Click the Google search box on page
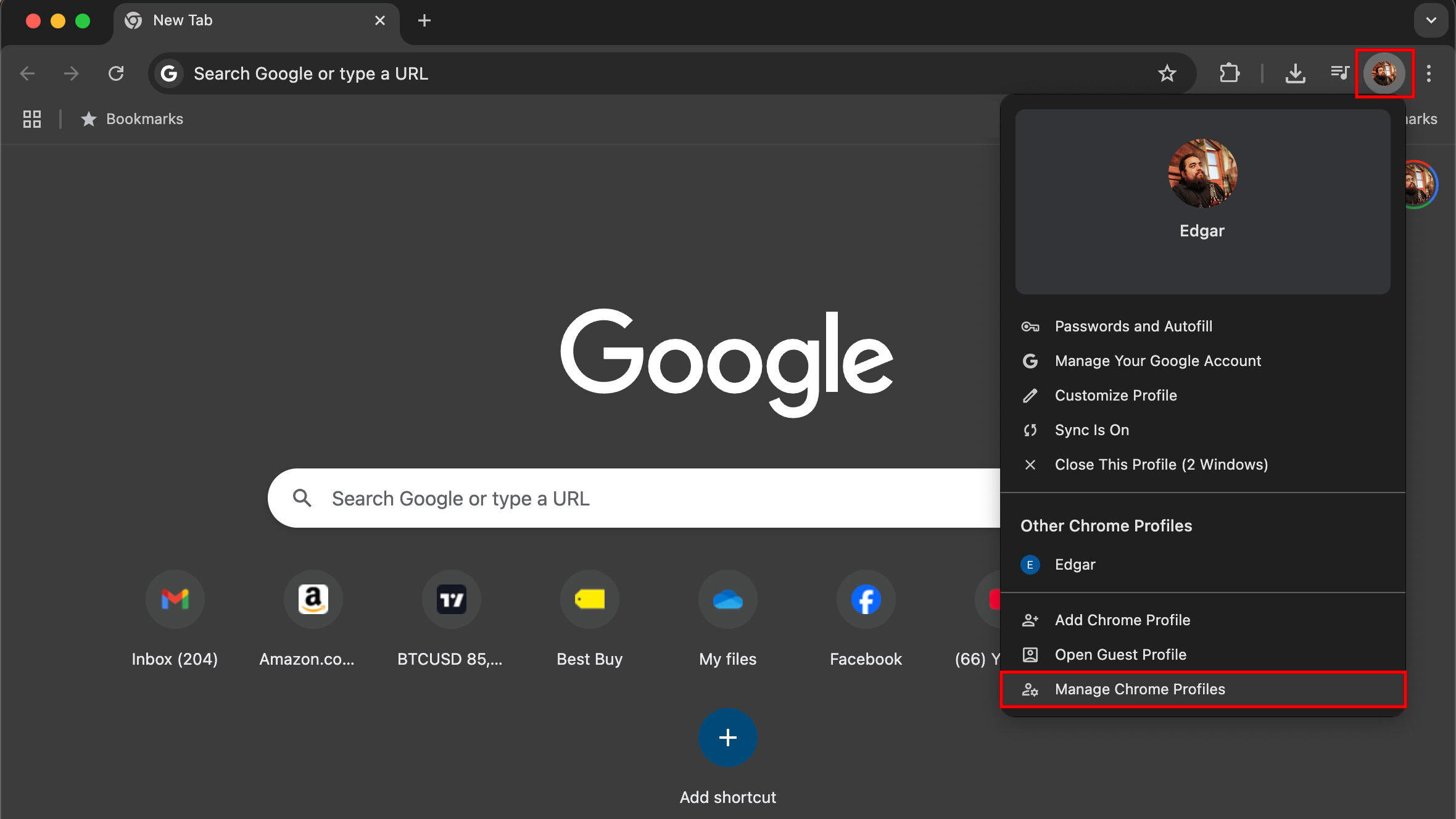 tap(617, 498)
